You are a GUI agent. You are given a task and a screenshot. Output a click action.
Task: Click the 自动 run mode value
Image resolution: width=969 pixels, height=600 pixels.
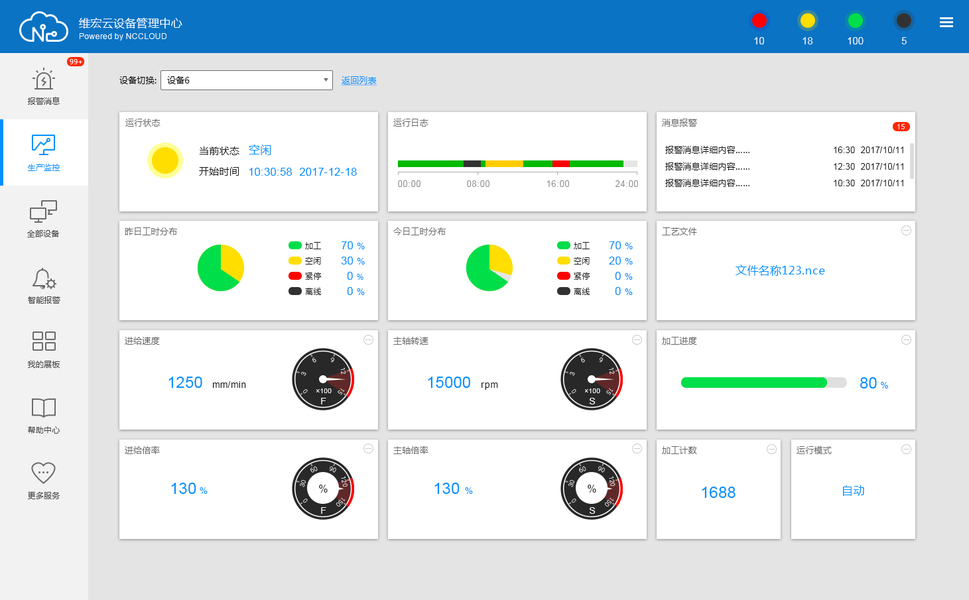pyautogui.click(x=853, y=491)
